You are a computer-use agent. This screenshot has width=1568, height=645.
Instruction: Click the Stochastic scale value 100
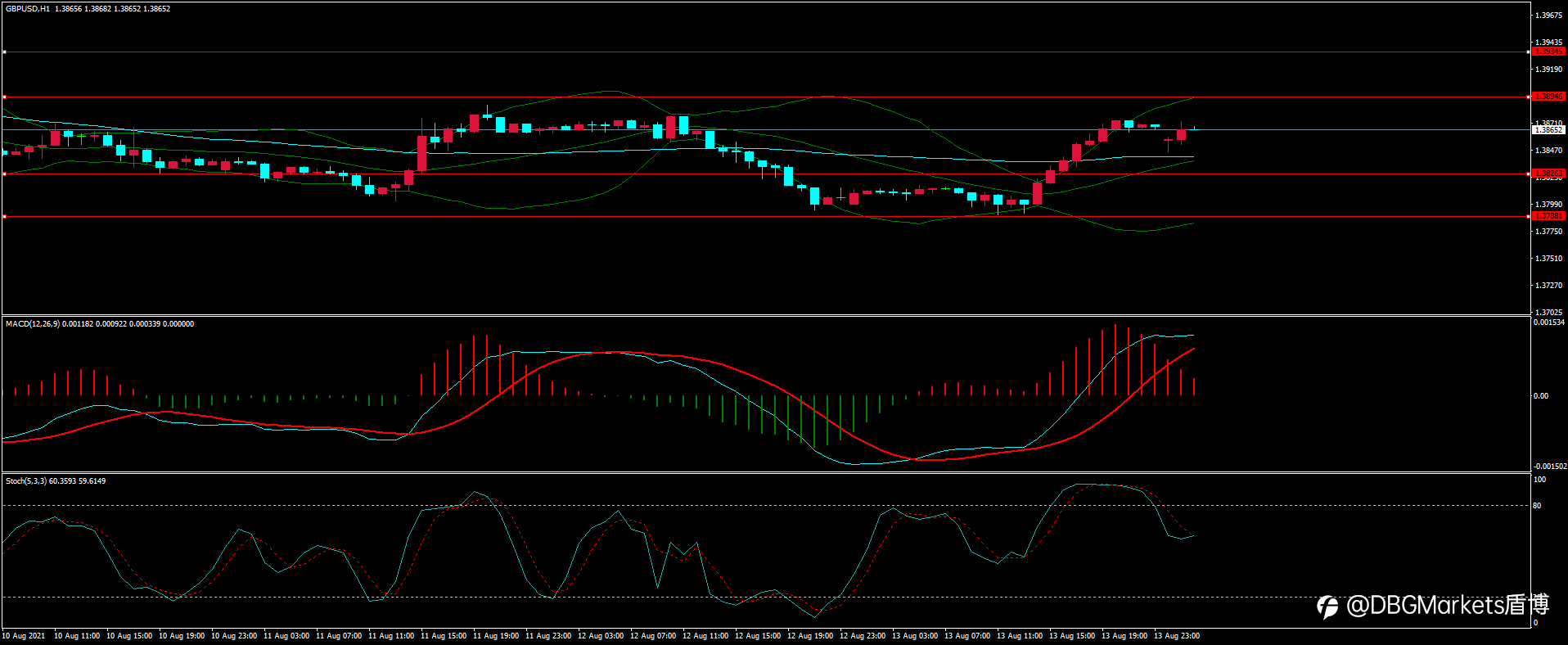[x=1539, y=480]
